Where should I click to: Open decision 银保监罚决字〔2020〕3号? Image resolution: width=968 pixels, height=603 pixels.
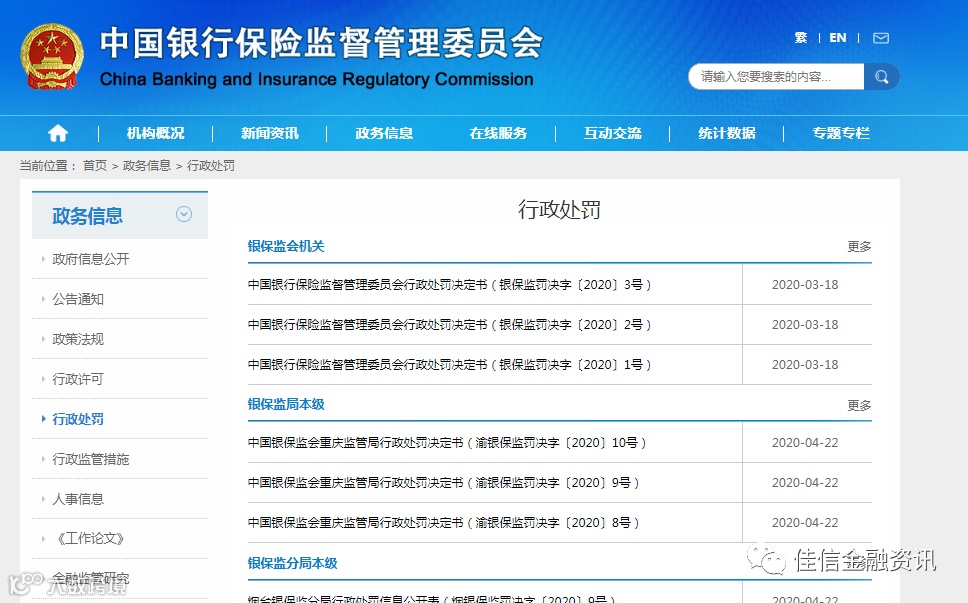pos(449,285)
